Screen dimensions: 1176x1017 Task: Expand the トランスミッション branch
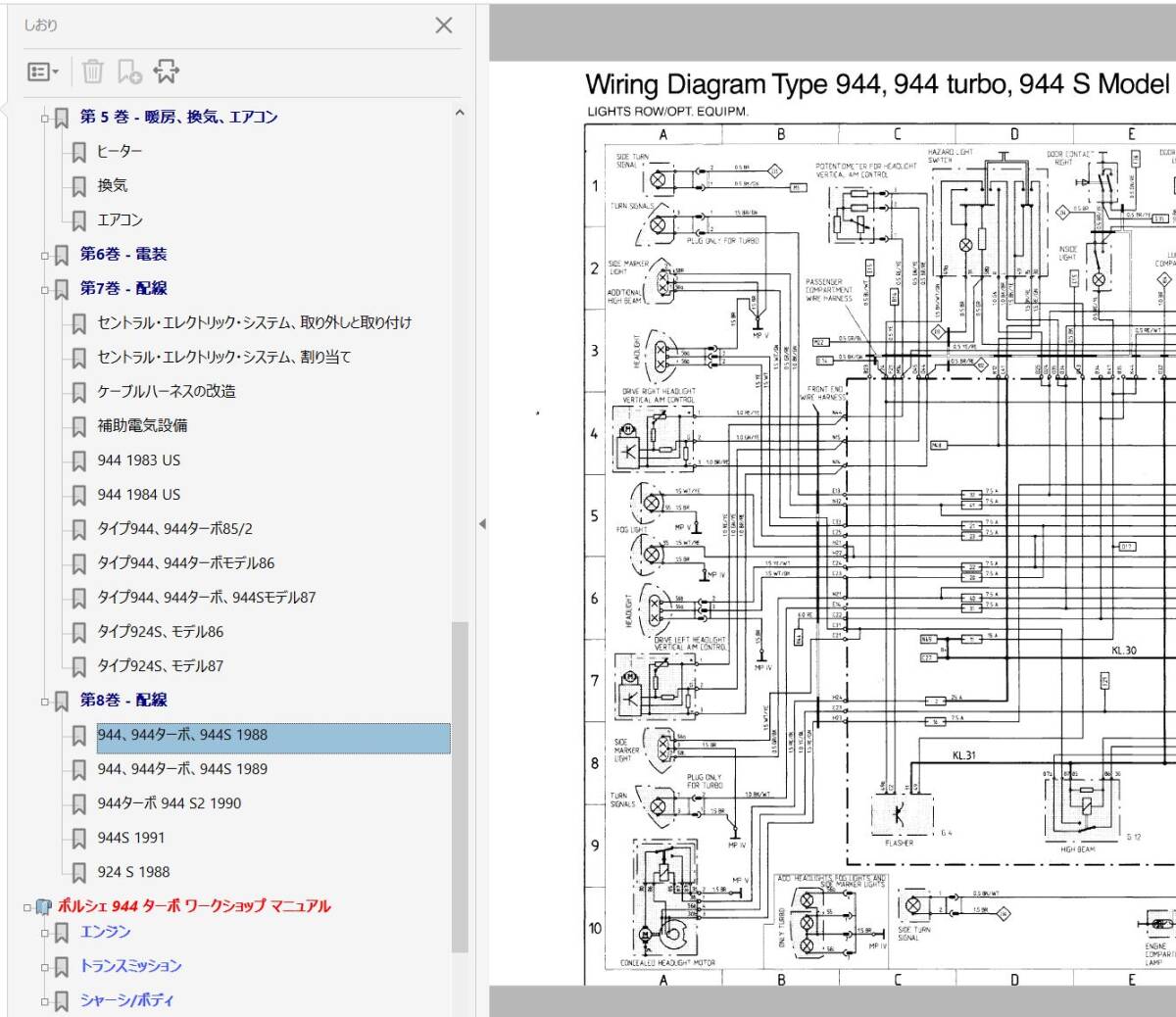[45, 967]
